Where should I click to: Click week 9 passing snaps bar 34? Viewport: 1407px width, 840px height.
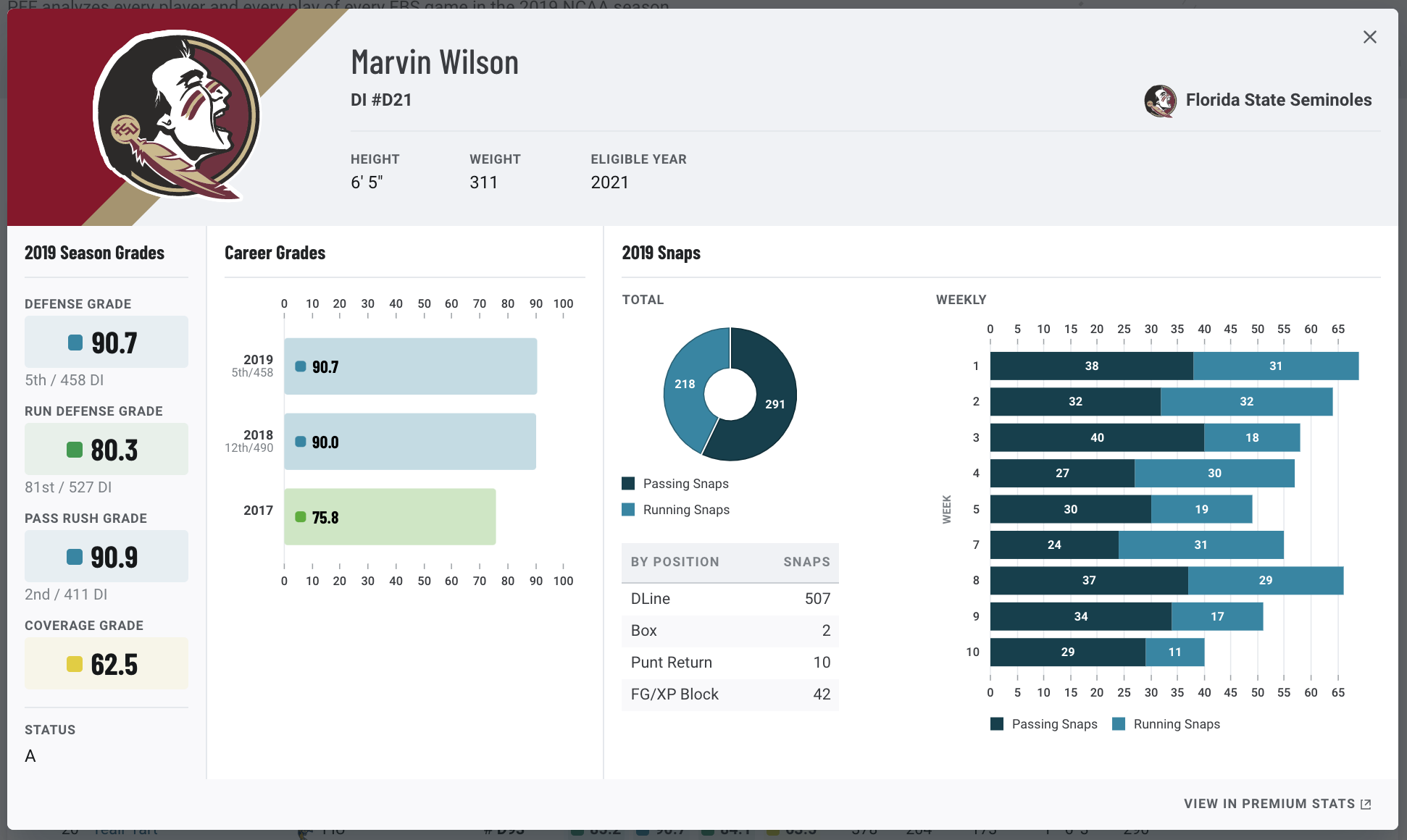coord(1080,616)
